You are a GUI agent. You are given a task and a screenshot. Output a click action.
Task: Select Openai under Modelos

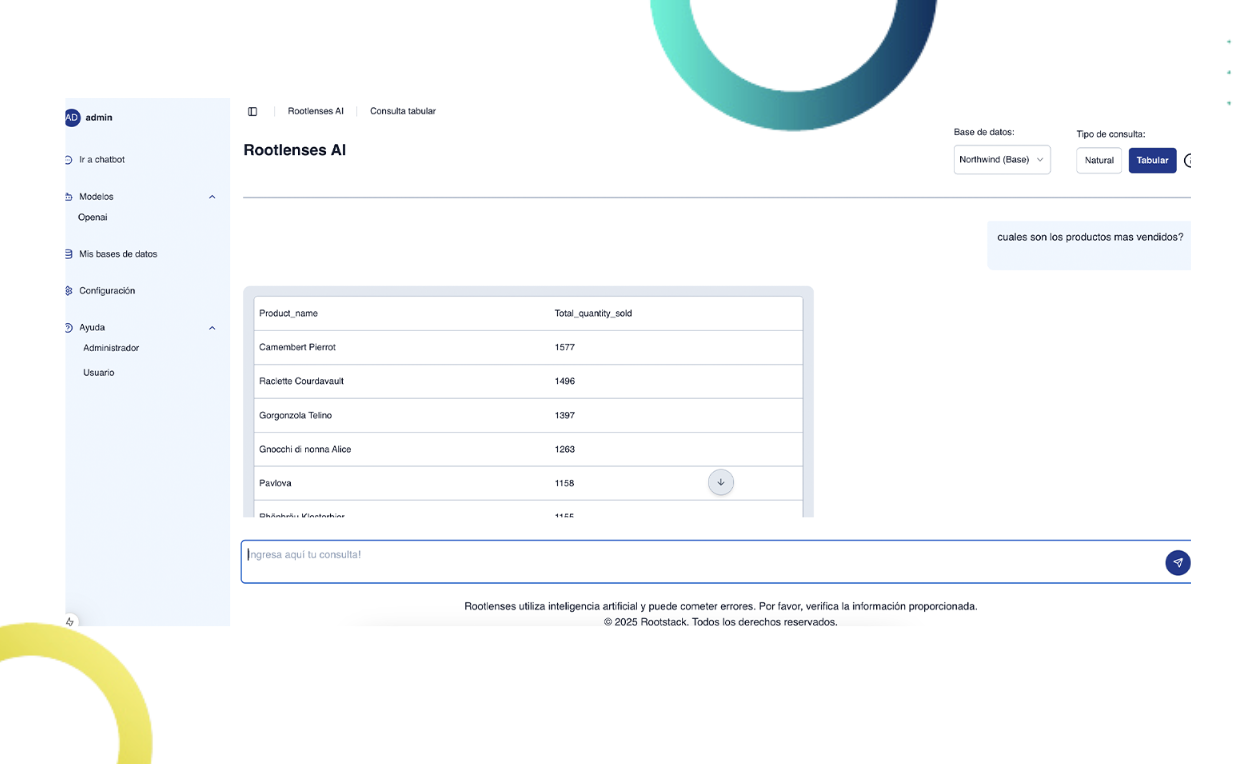(x=93, y=217)
